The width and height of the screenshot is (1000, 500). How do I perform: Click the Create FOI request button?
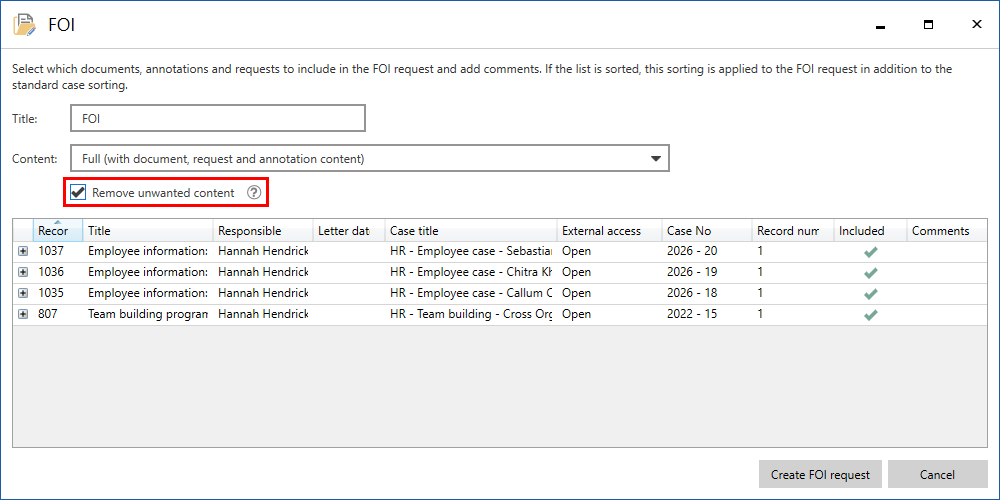pyautogui.click(x=820, y=474)
